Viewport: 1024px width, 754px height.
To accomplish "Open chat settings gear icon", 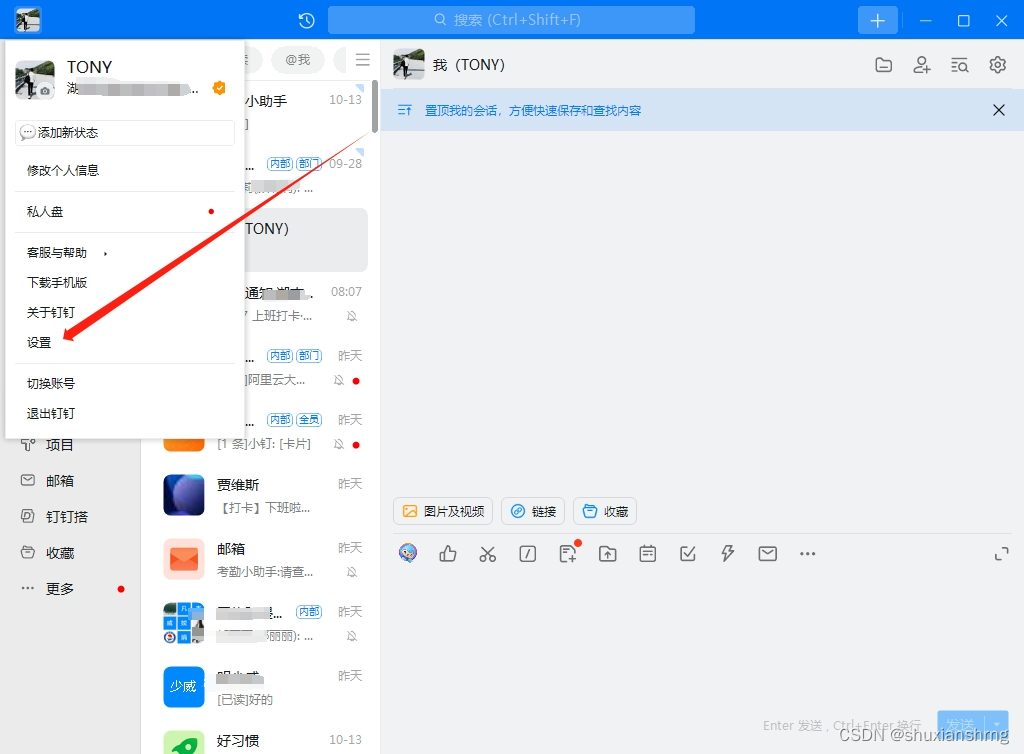I will point(997,65).
